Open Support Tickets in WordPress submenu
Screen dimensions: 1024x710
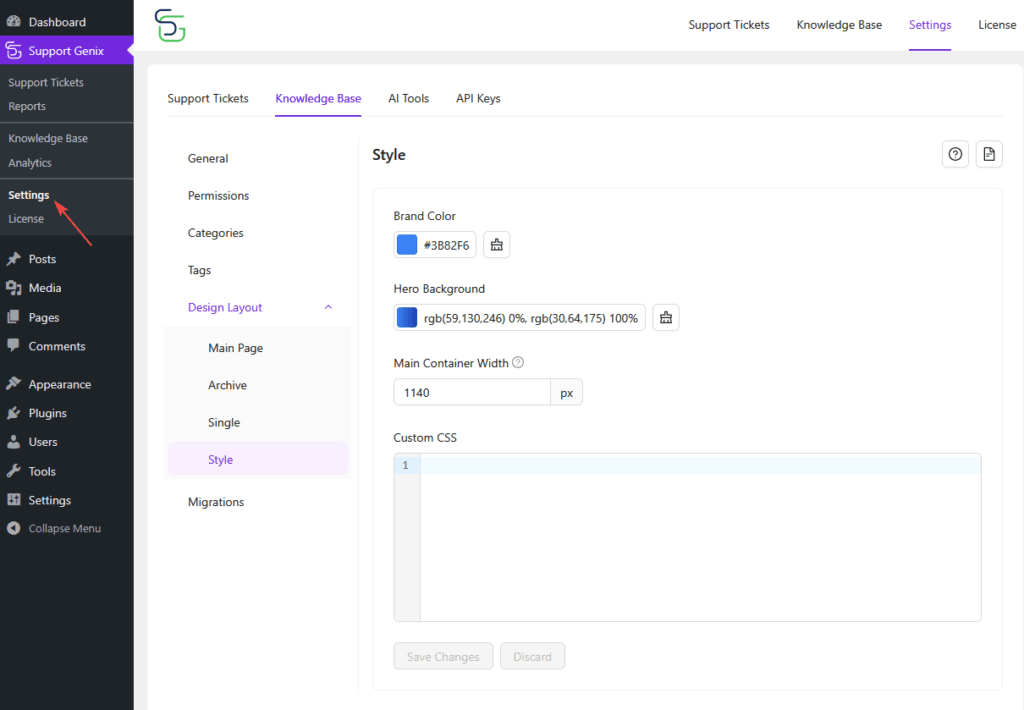click(46, 82)
